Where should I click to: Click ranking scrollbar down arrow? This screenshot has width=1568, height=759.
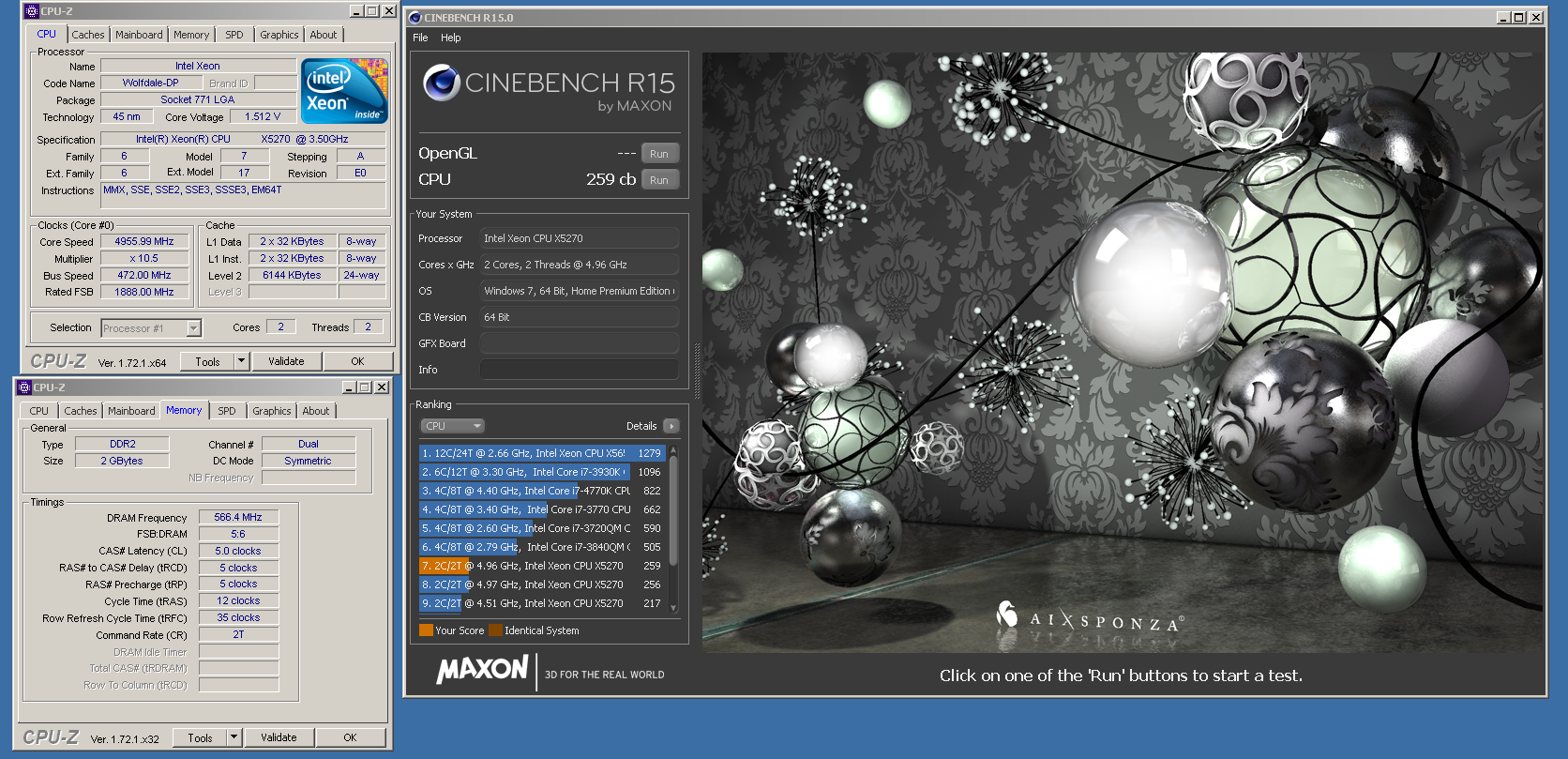[673, 609]
